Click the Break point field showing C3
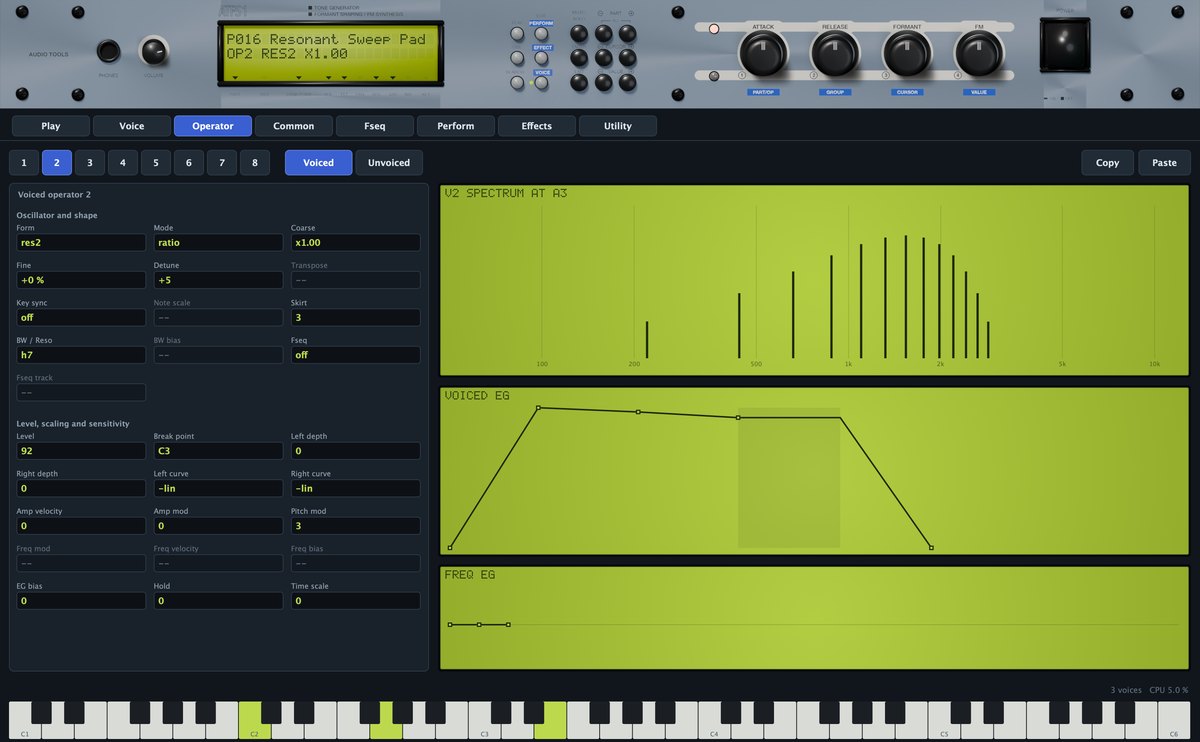 pyautogui.click(x=218, y=451)
